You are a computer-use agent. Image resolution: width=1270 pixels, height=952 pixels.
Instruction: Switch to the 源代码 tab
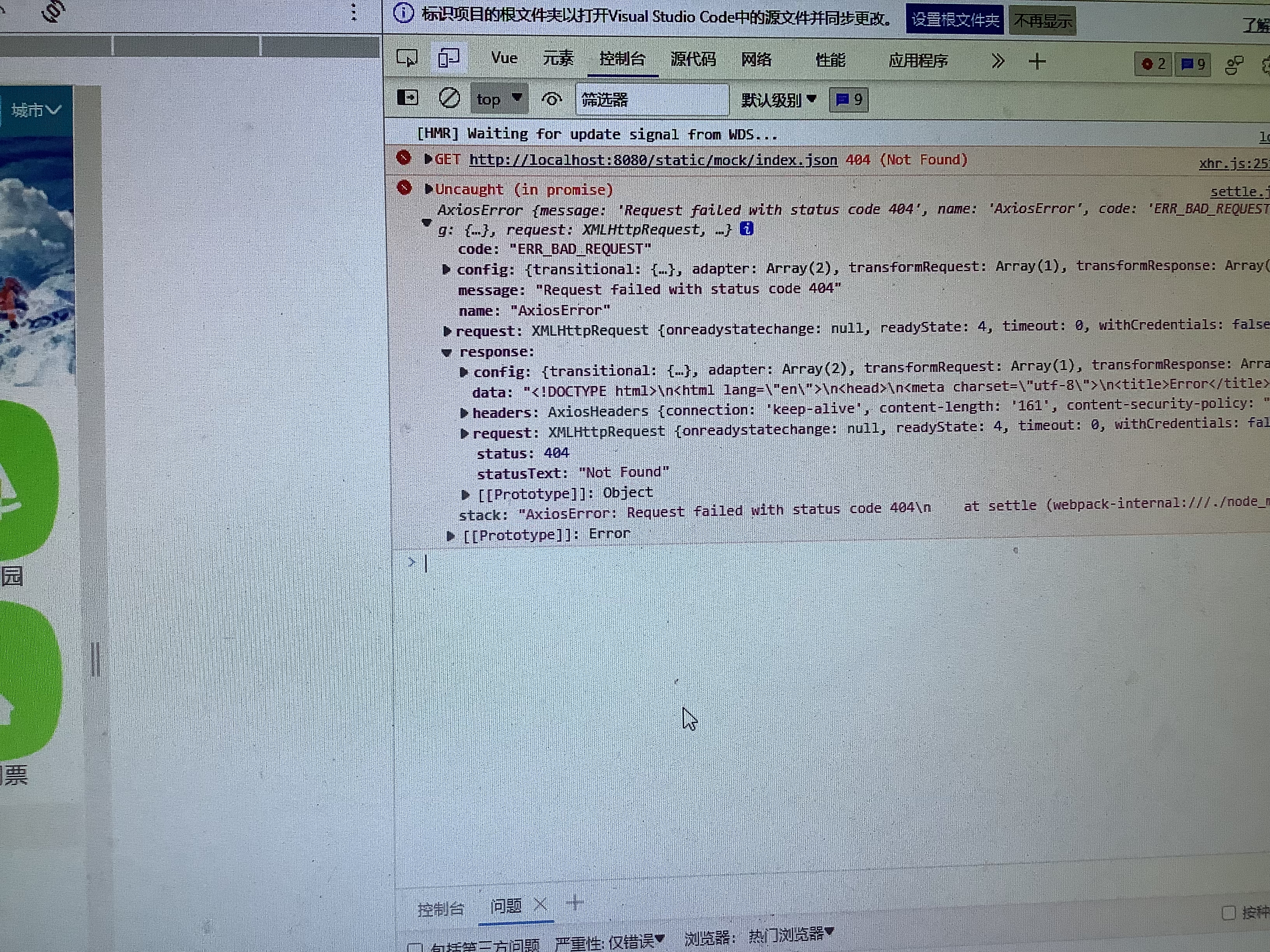(x=693, y=59)
